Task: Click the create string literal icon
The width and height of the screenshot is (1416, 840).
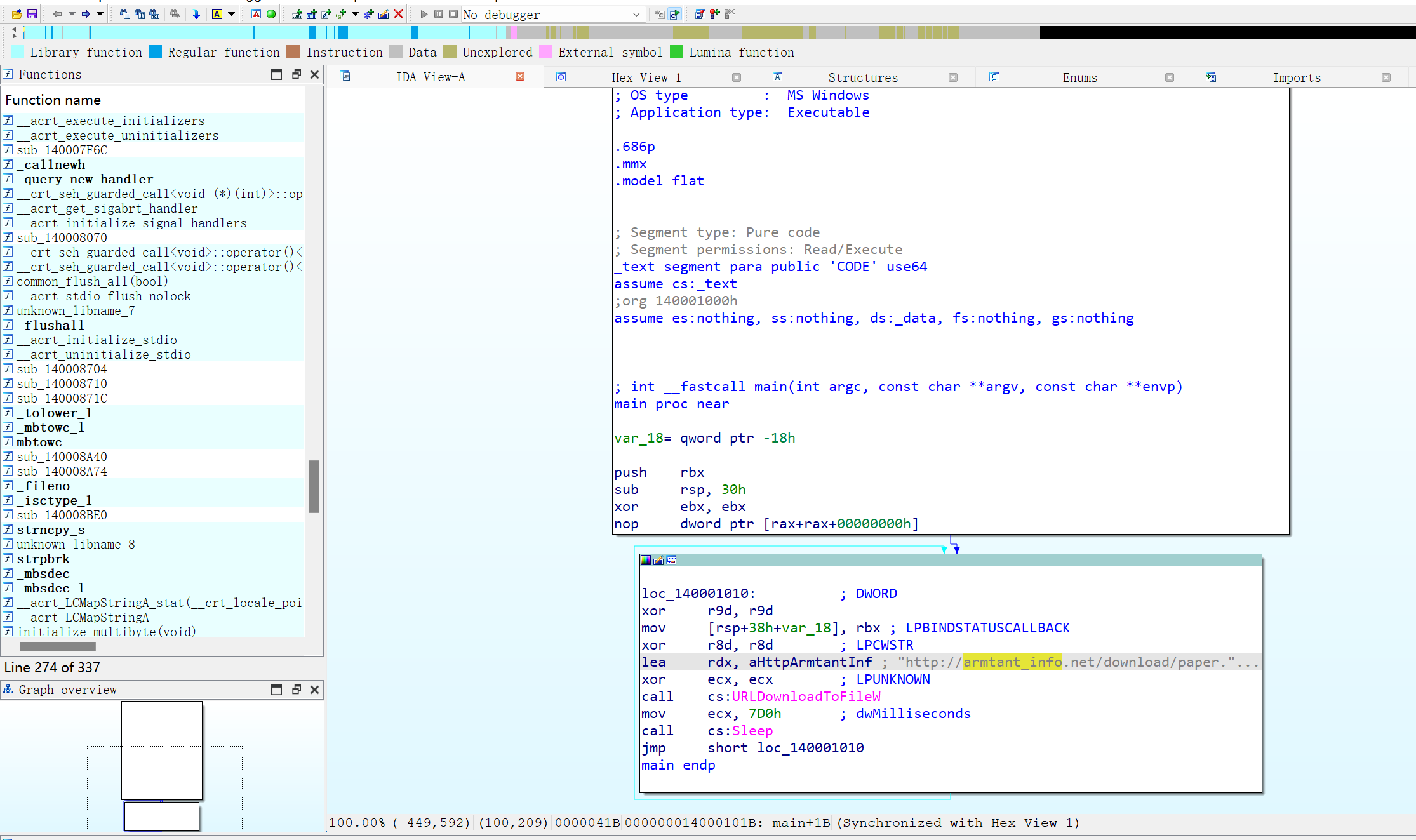Action: pos(326,14)
